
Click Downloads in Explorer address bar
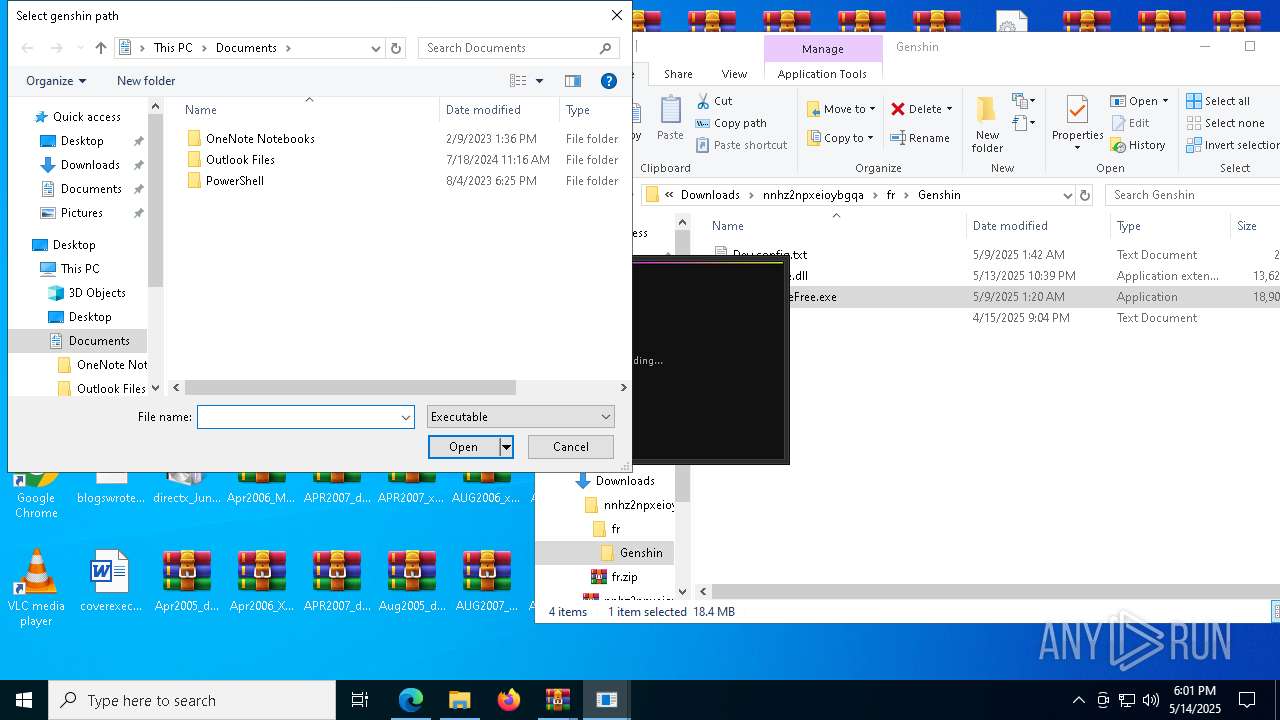pyautogui.click(x=710, y=195)
